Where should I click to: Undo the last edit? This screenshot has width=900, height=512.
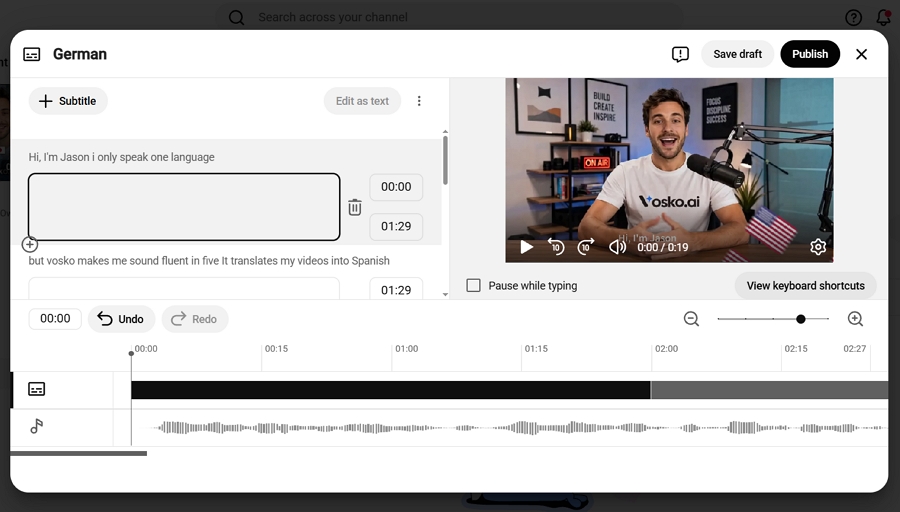(x=121, y=319)
